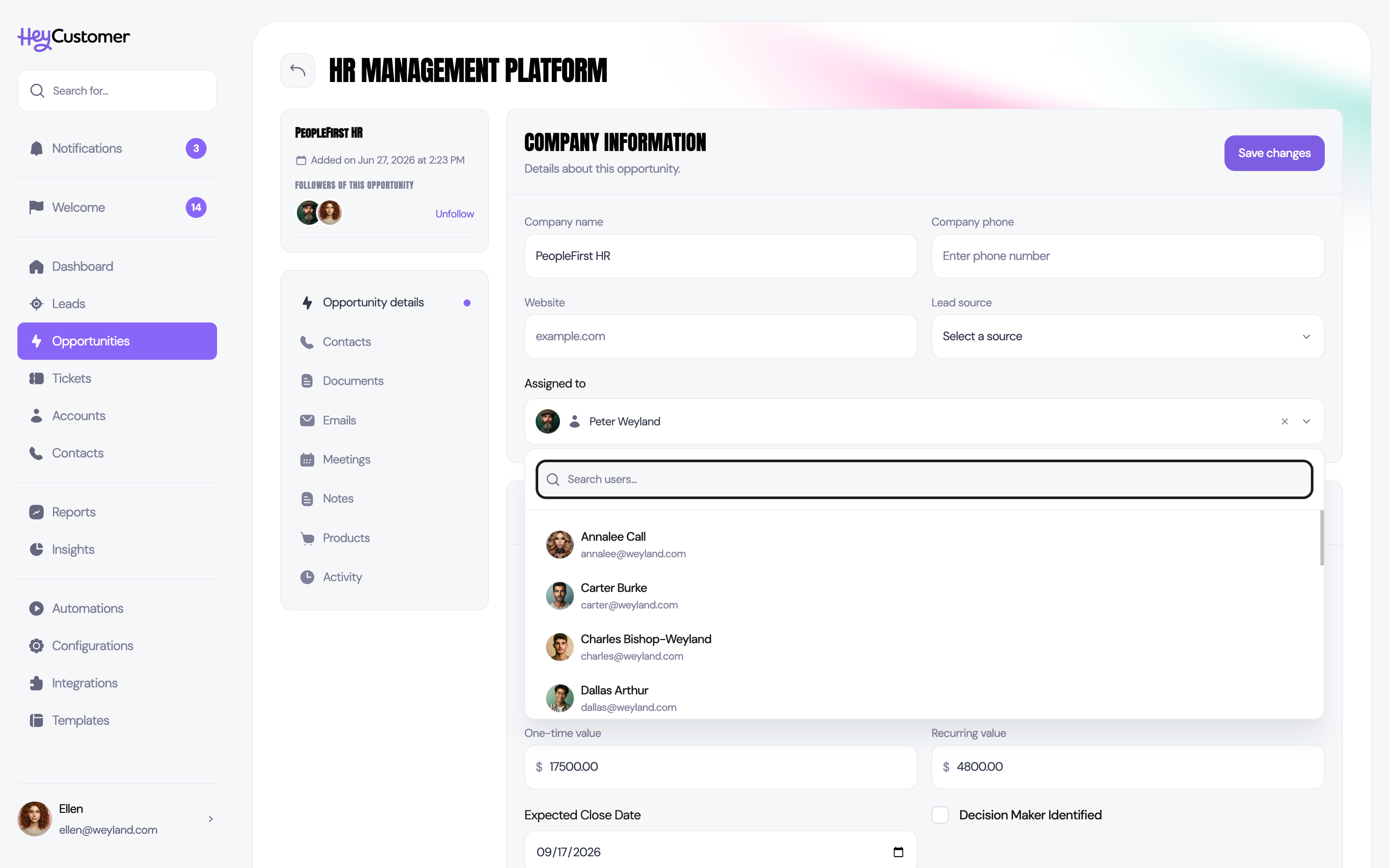Click the Documents file icon in opportunity menu
Image resolution: width=1389 pixels, height=868 pixels.
click(307, 381)
